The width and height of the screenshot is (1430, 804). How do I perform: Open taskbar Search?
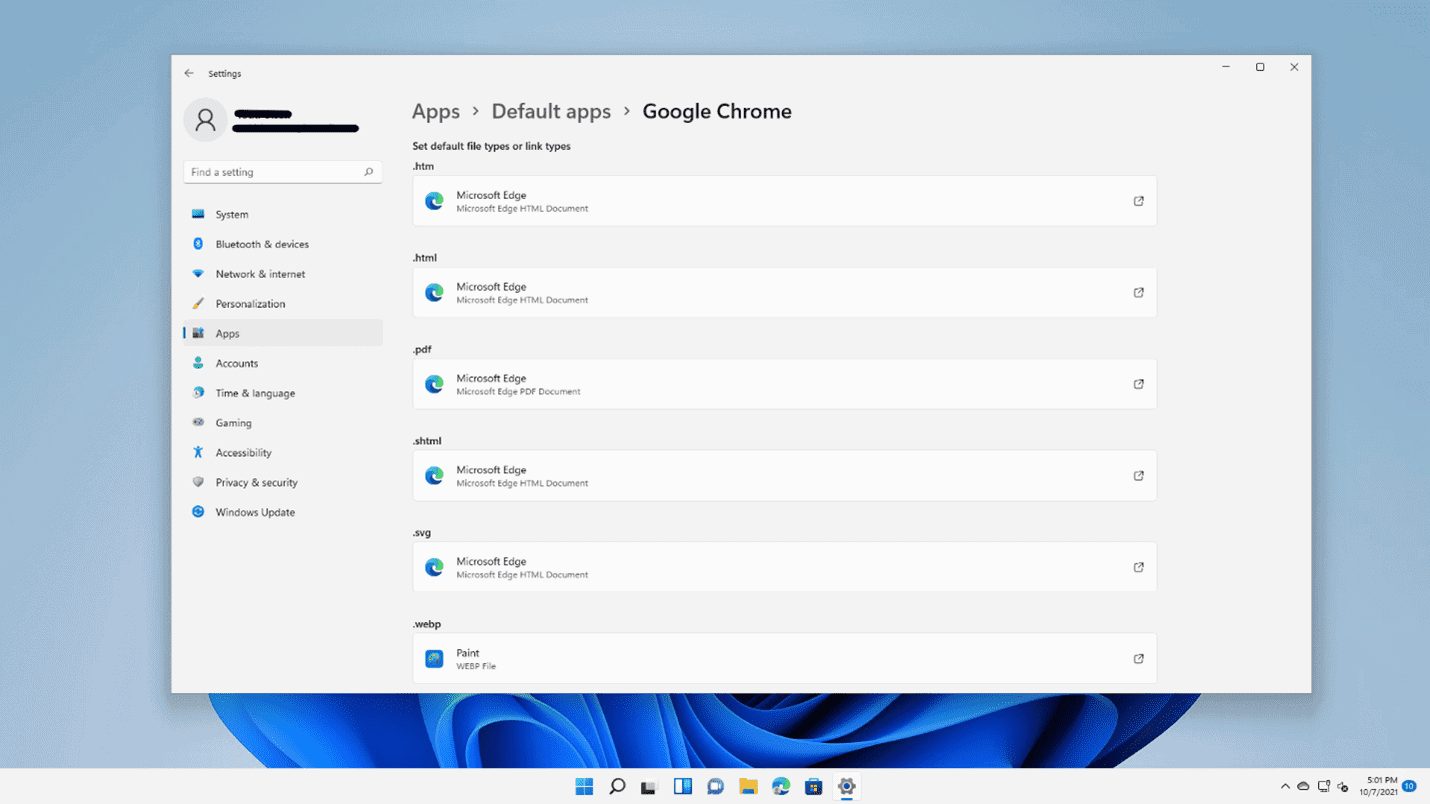[x=617, y=787]
